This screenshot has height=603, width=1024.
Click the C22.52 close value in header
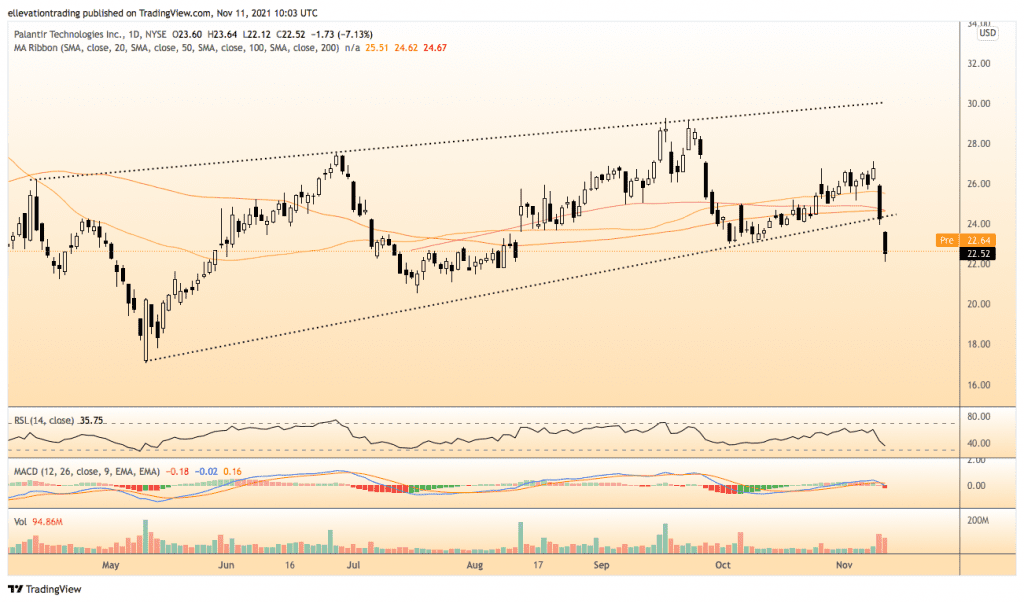[291, 34]
